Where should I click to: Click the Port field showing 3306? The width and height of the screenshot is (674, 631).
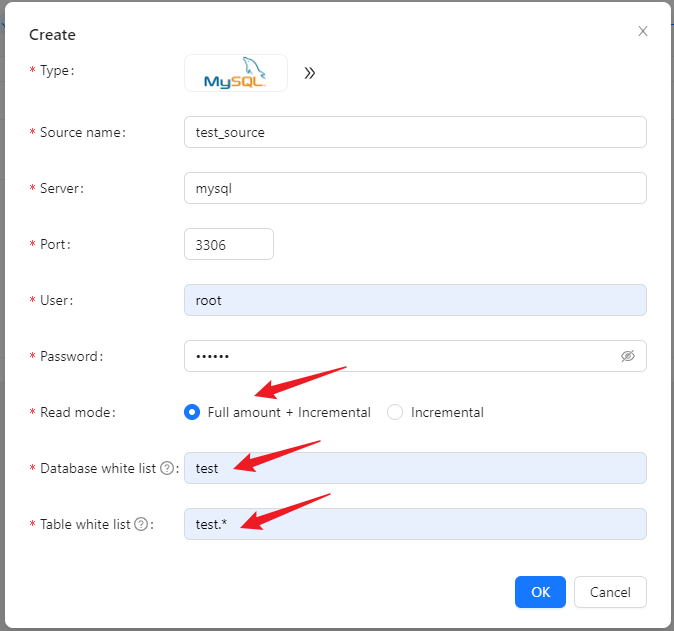(x=229, y=244)
